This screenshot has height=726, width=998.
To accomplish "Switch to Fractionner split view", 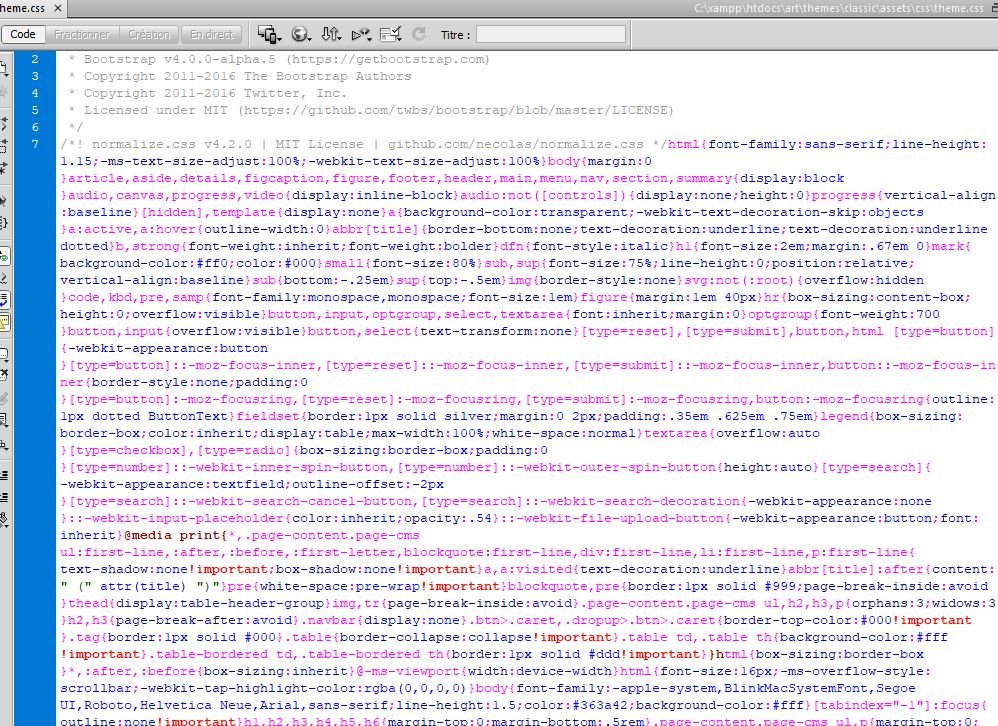I will (x=82, y=34).
